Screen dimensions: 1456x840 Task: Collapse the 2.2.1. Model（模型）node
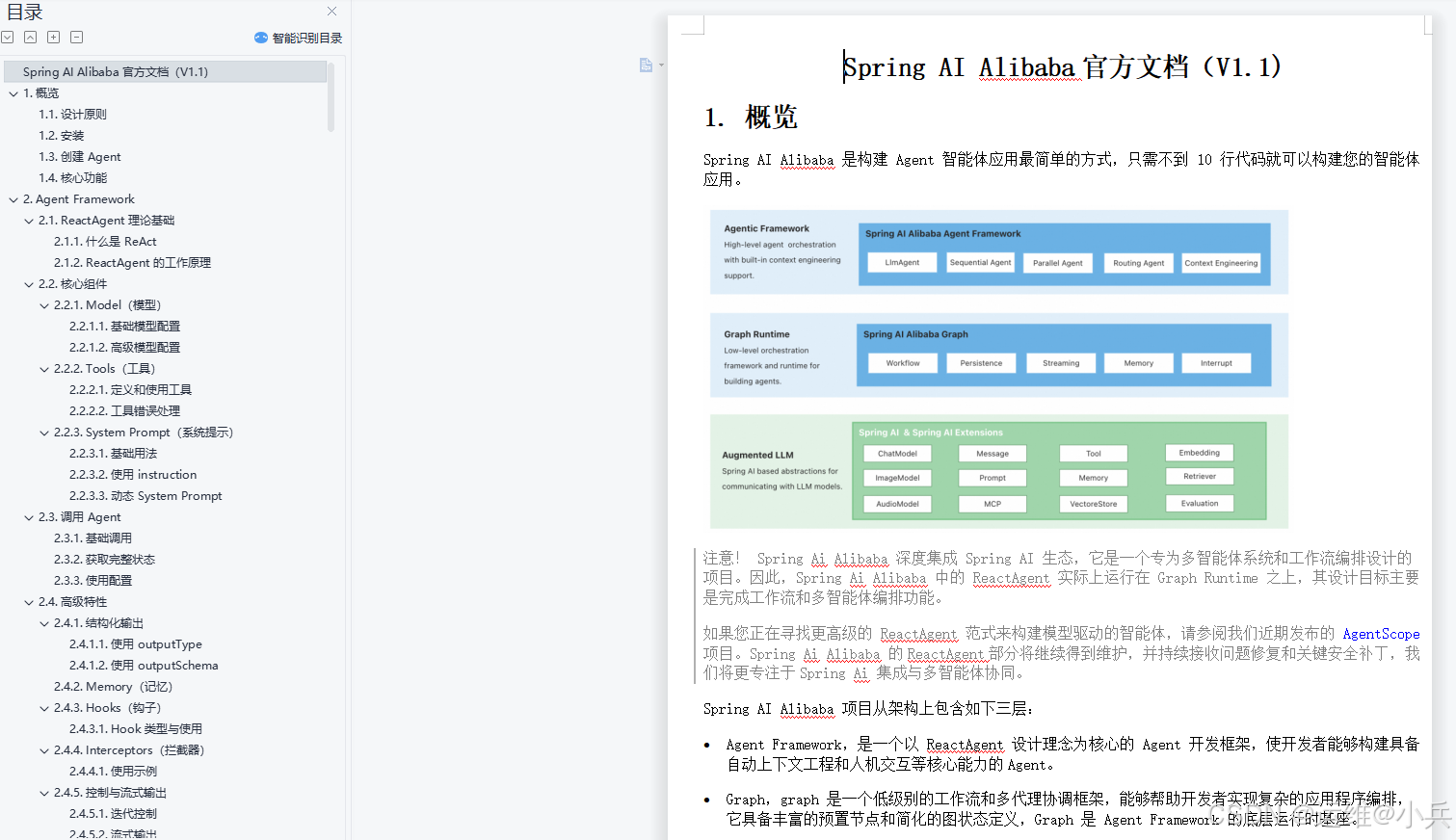[44, 305]
